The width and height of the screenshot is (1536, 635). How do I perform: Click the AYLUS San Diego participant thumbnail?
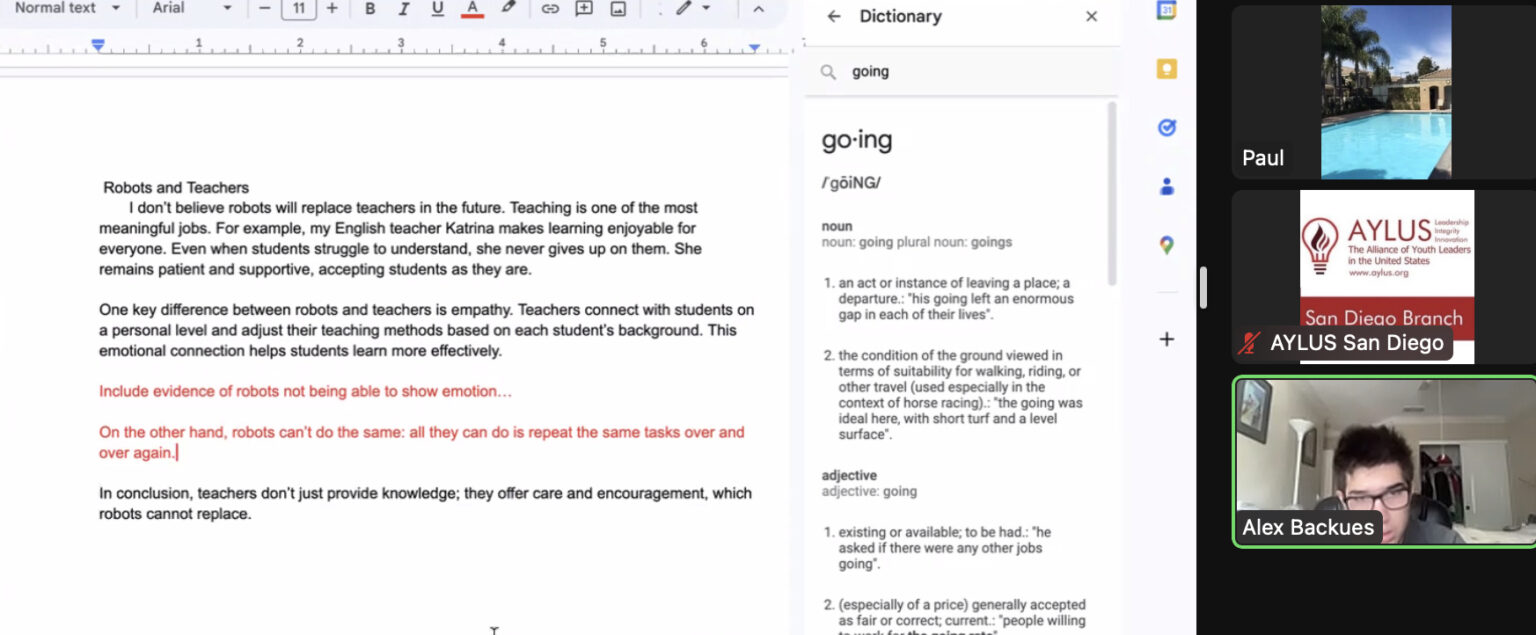click(x=1384, y=277)
